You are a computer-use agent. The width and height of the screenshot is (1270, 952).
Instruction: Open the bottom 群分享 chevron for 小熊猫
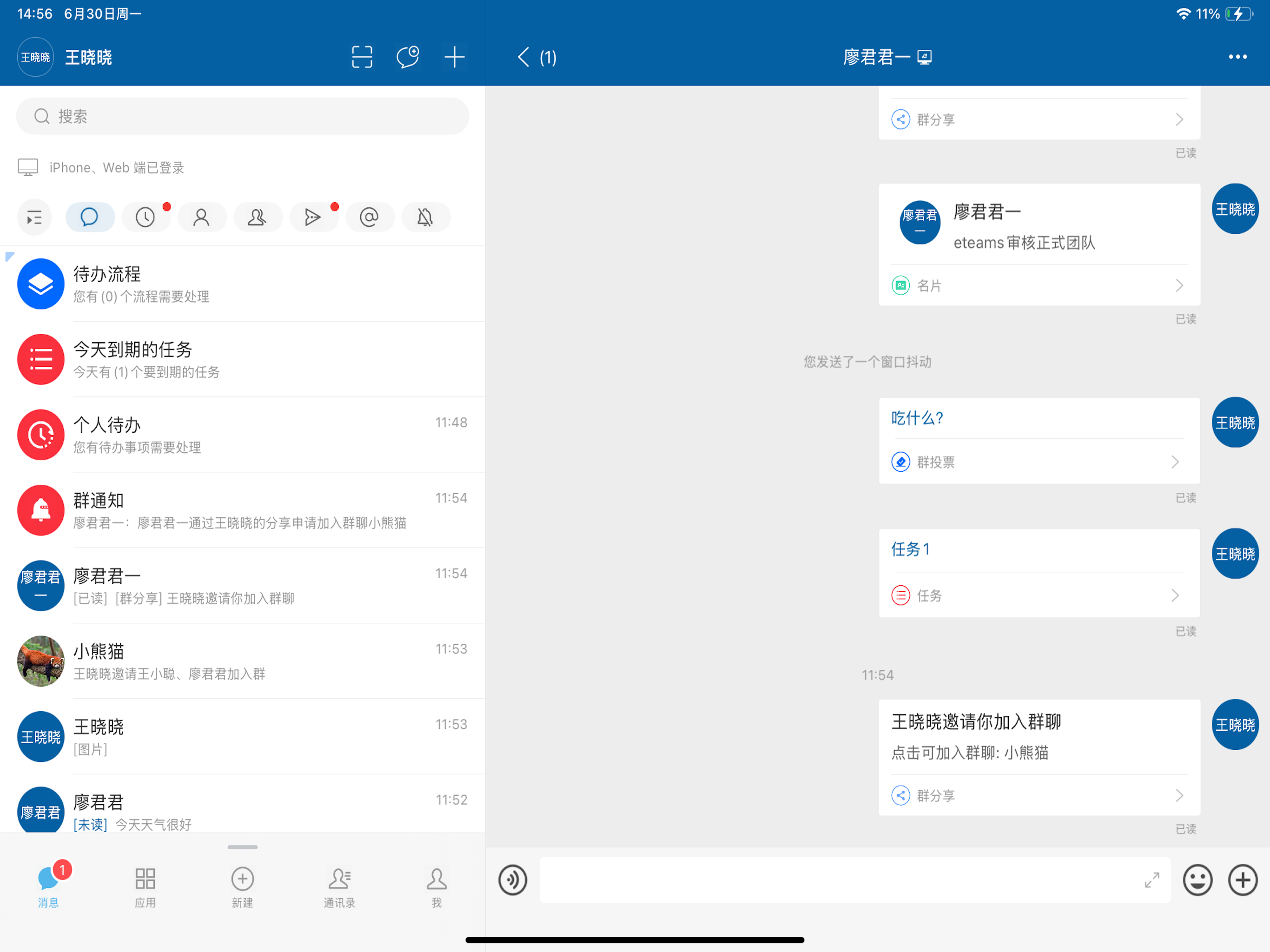(x=1179, y=795)
